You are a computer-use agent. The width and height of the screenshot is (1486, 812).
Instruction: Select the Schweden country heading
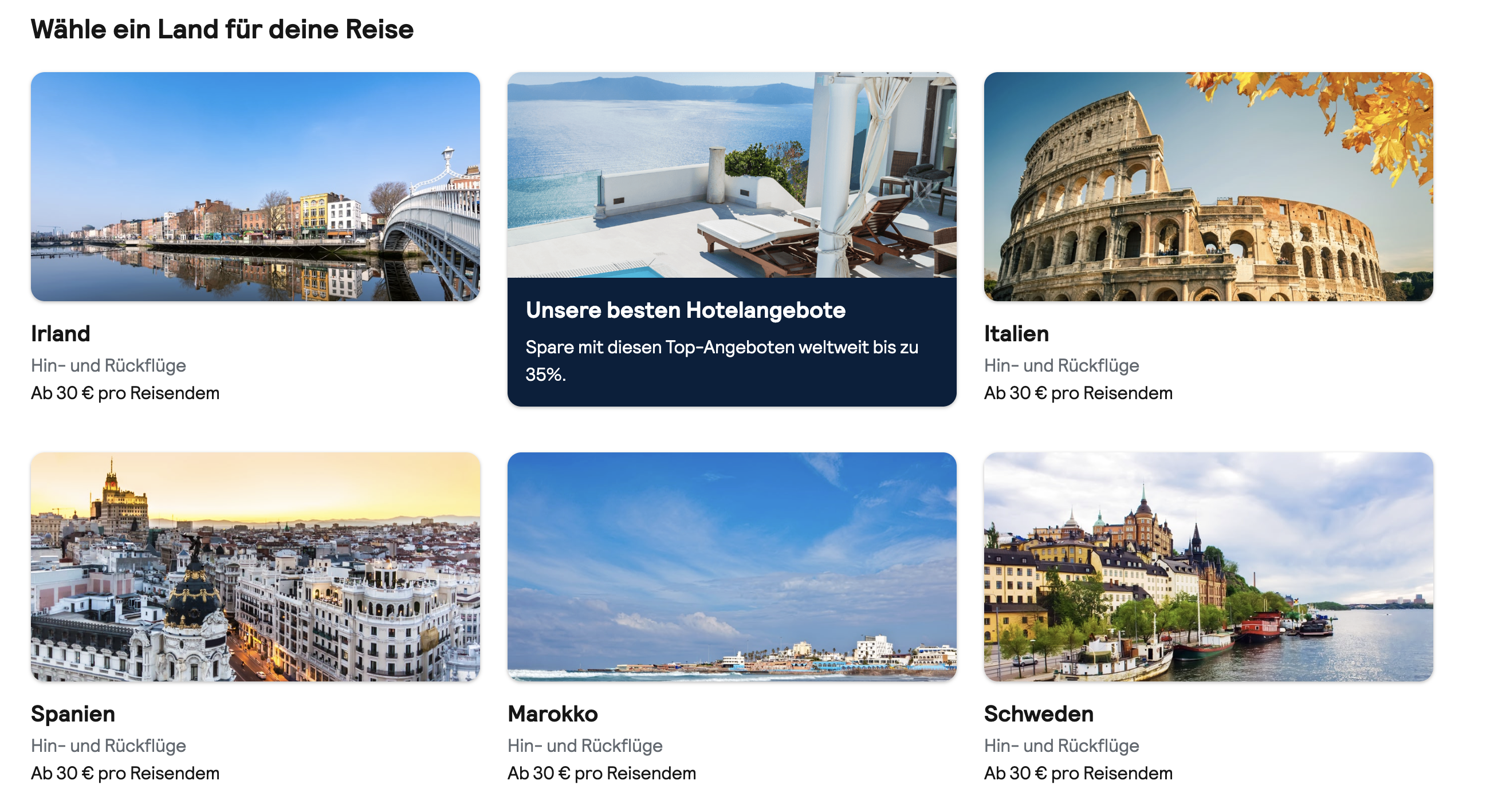(x=1039, y=714)
